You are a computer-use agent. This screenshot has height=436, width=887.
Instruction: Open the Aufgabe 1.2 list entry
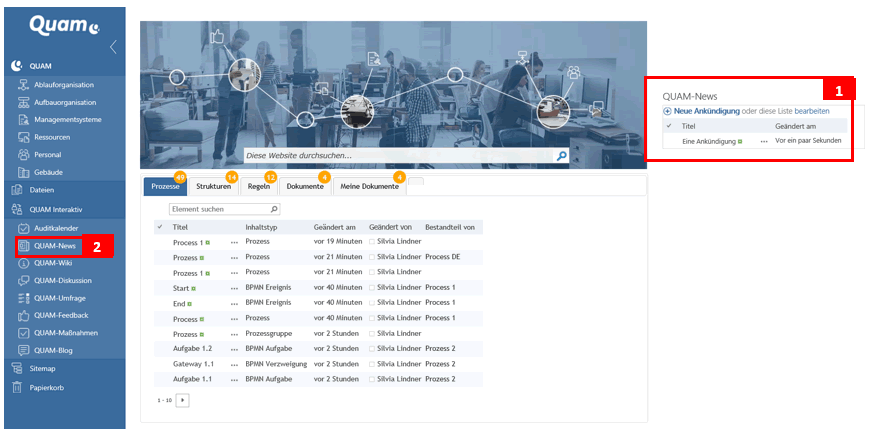pyautogui.click(x=190, y=349)
